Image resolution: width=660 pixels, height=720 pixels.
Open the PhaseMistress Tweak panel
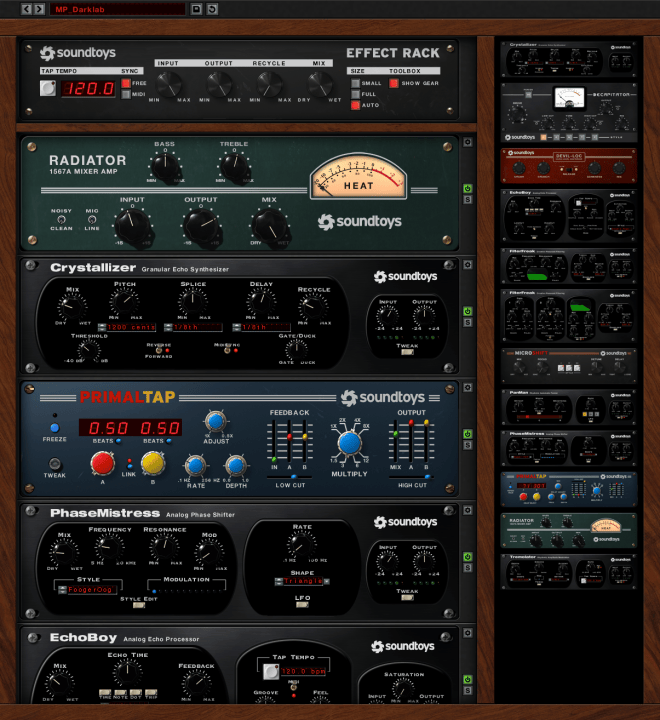[x=407, y=598]
